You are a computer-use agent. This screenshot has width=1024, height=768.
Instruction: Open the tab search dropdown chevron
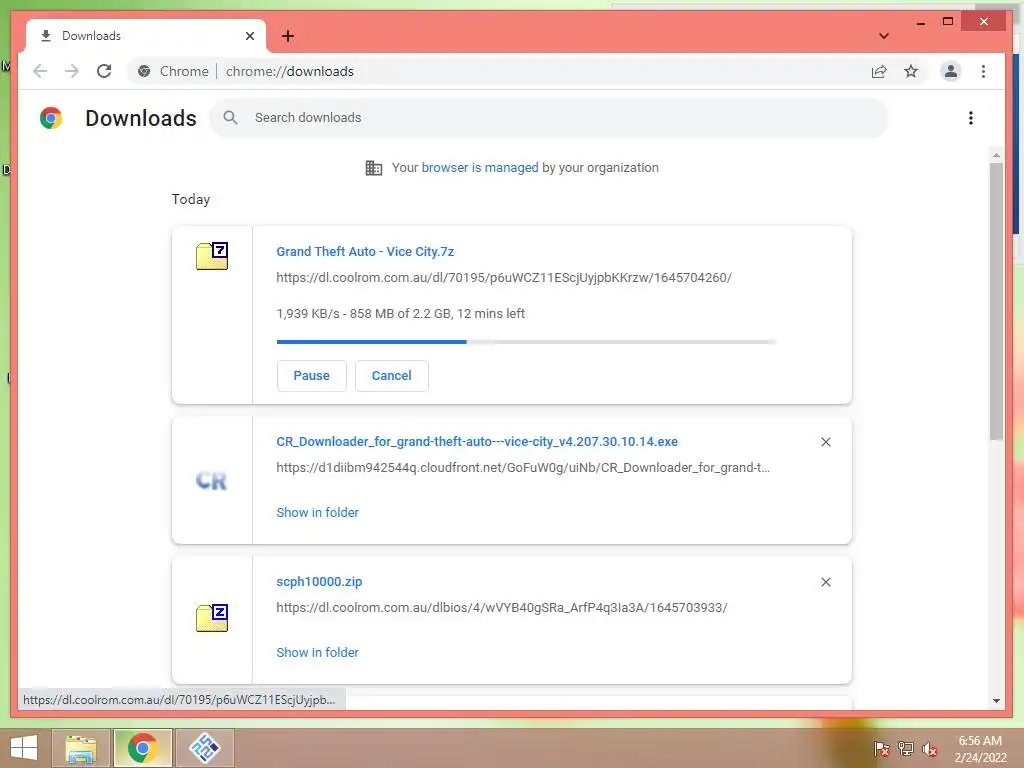[884, 36]
